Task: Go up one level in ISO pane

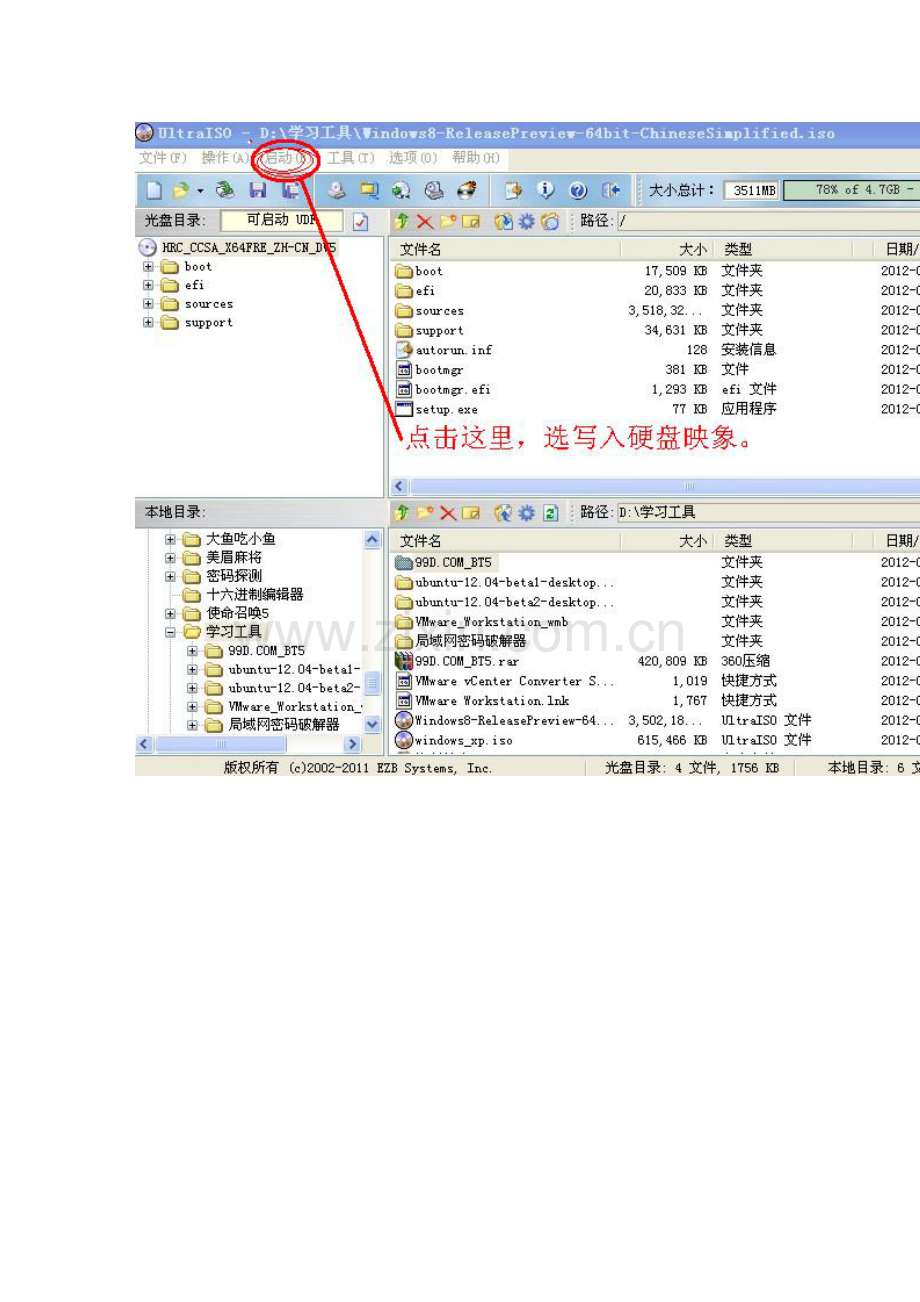Action: (x=402, y=222)
